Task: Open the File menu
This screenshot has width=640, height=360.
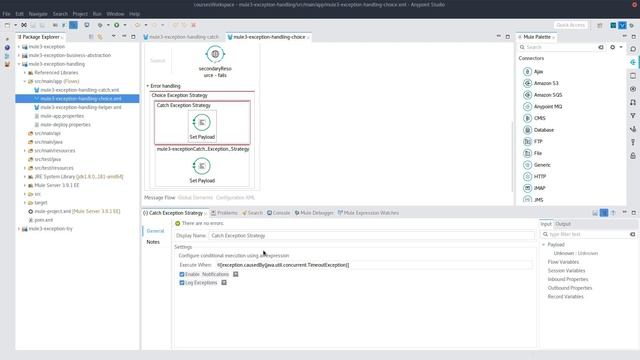Action: pyautogui.click(x=7, y=13)
